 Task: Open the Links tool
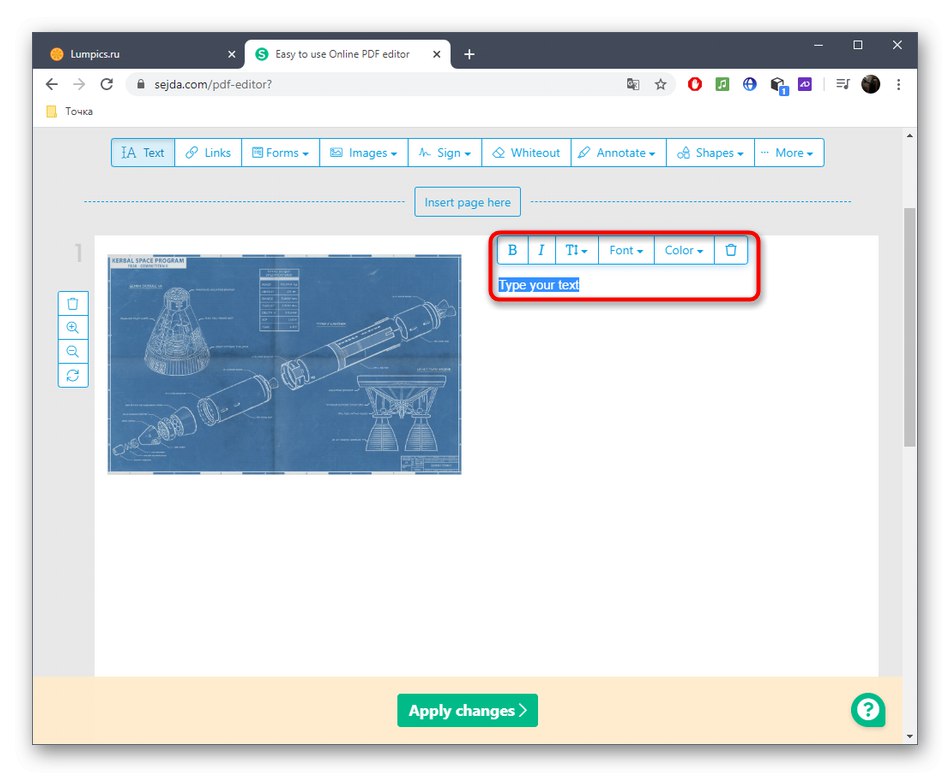[x=207, y=152]
